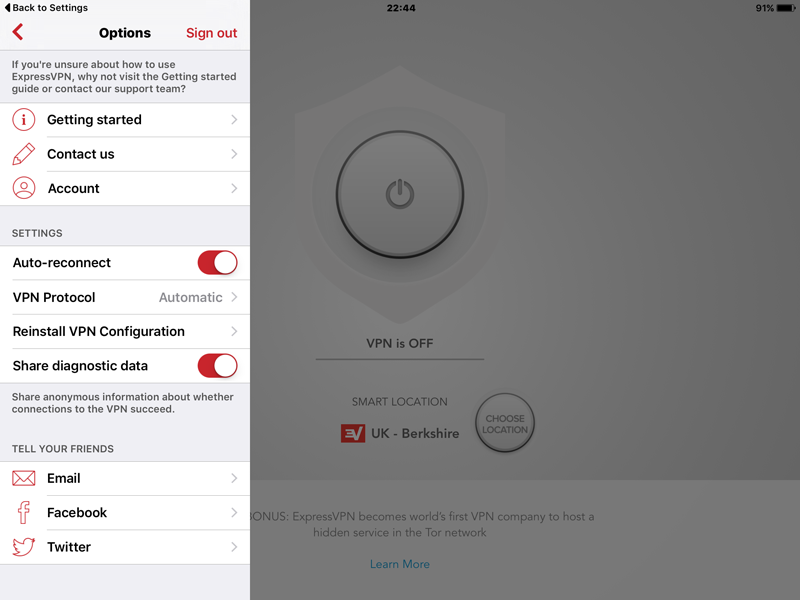Tap the Choose Location round button
The width and height of the screenshot is (800, 600).
[505, 422]
